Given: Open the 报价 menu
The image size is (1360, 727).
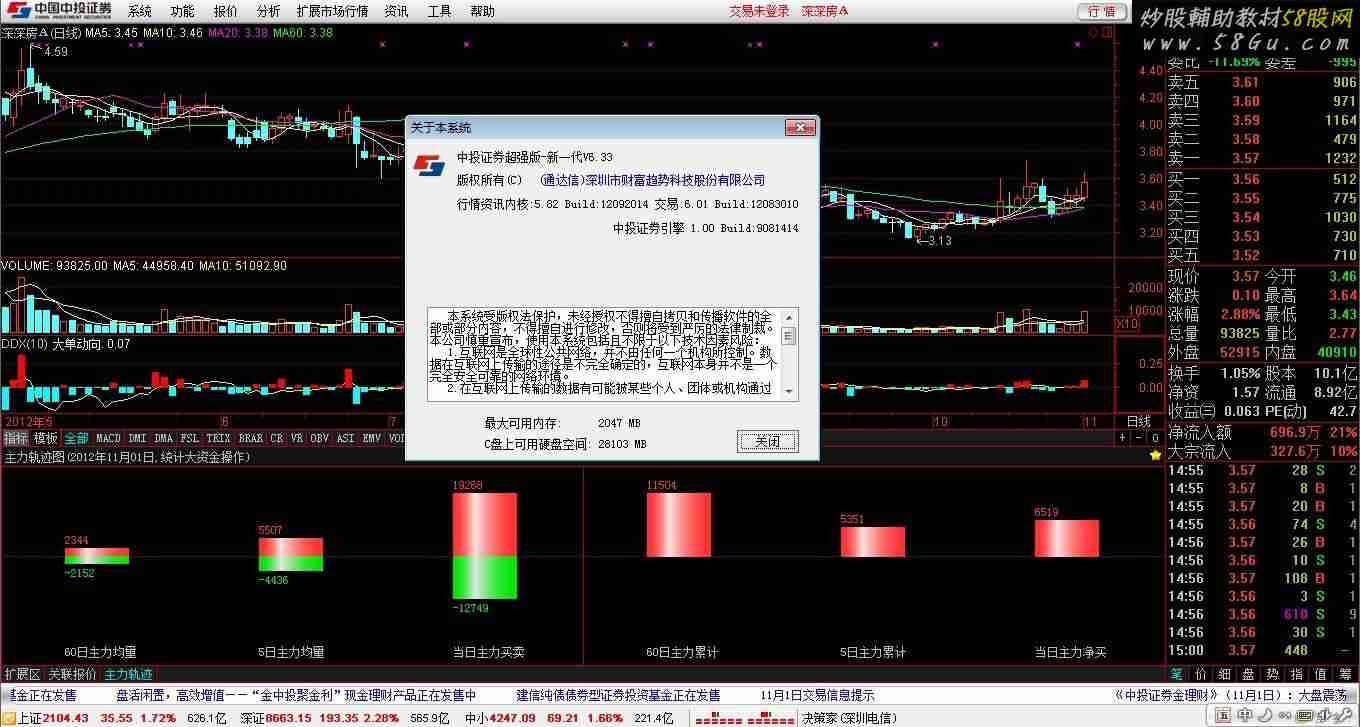Looking at the screenshot, I should click(x=225, y=11).
